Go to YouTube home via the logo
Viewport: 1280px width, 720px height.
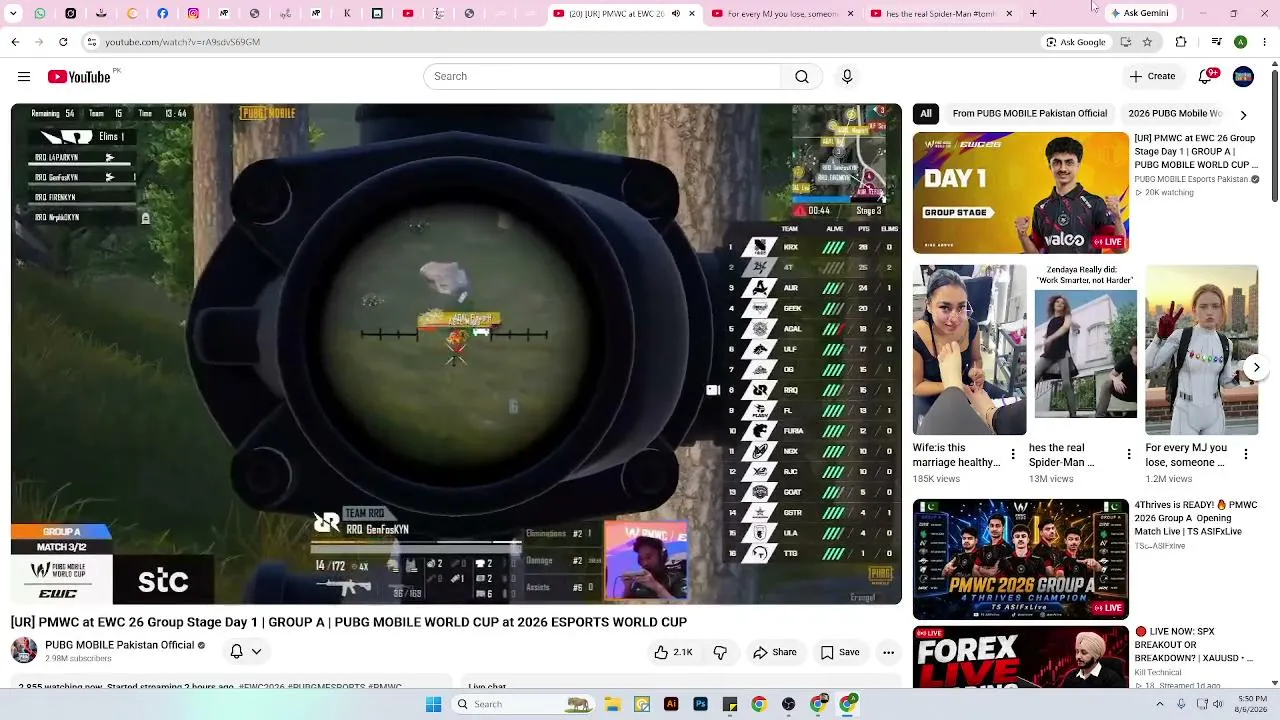(79, 77)
